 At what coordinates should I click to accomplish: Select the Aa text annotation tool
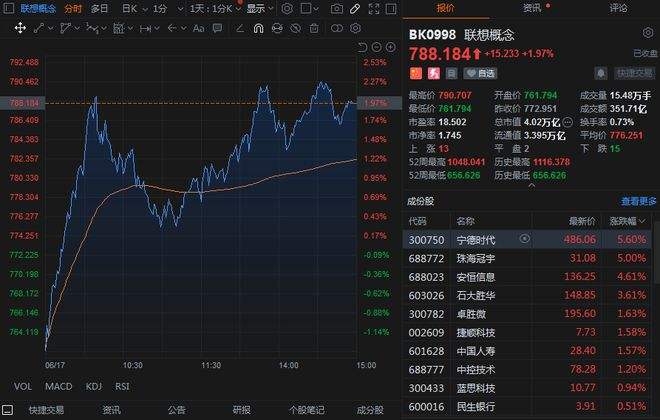198,28
